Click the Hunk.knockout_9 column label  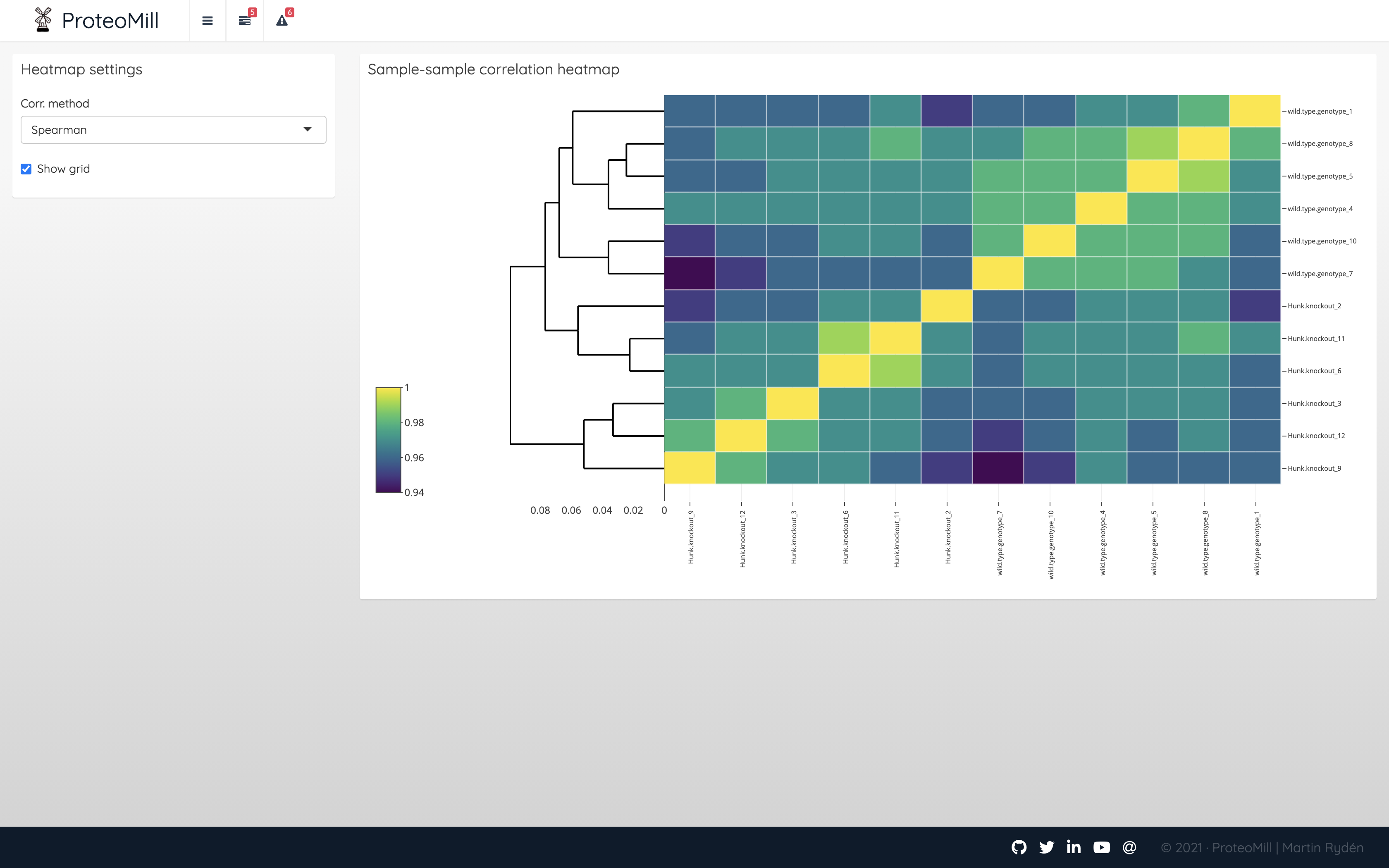click(690, 537)
